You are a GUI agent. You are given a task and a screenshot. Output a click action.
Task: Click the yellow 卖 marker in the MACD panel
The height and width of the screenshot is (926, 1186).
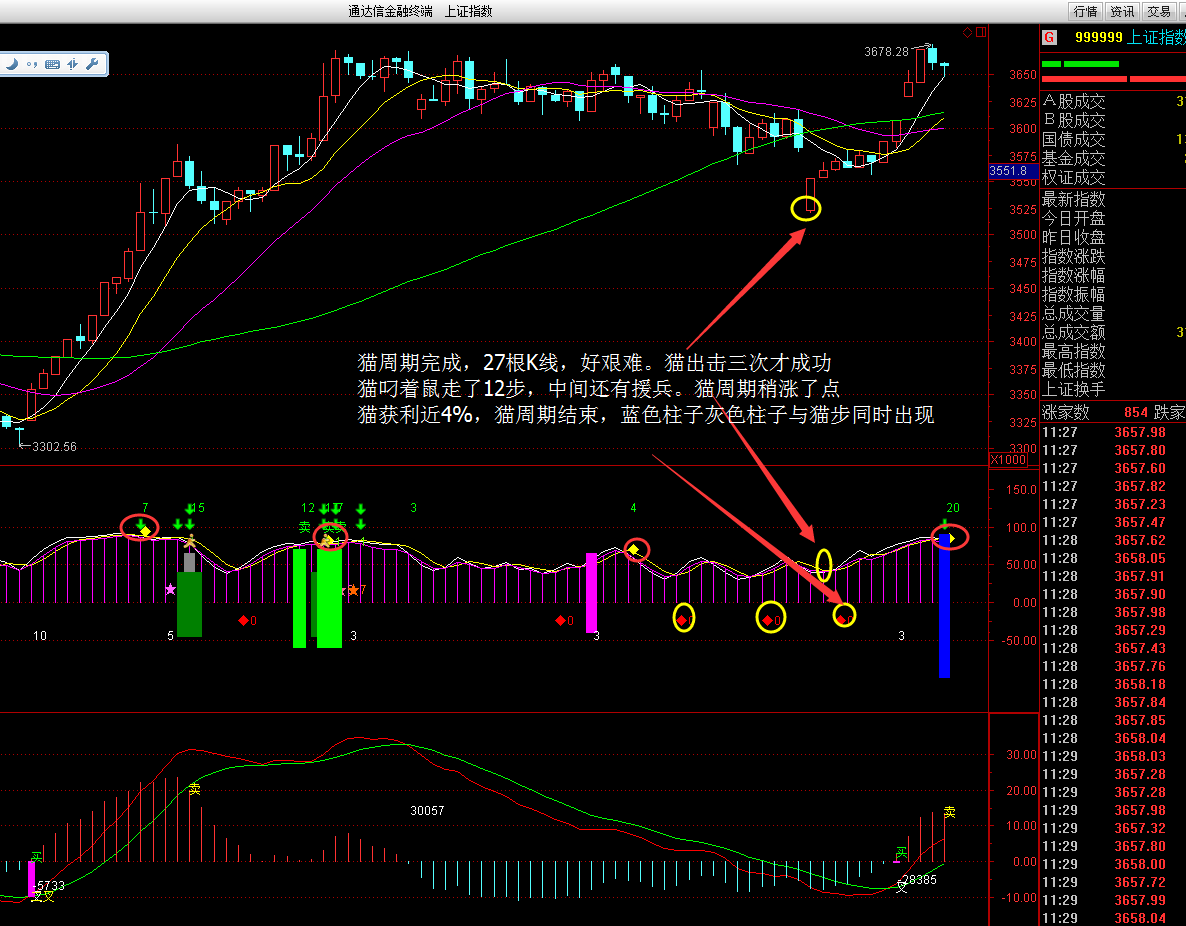949,812
